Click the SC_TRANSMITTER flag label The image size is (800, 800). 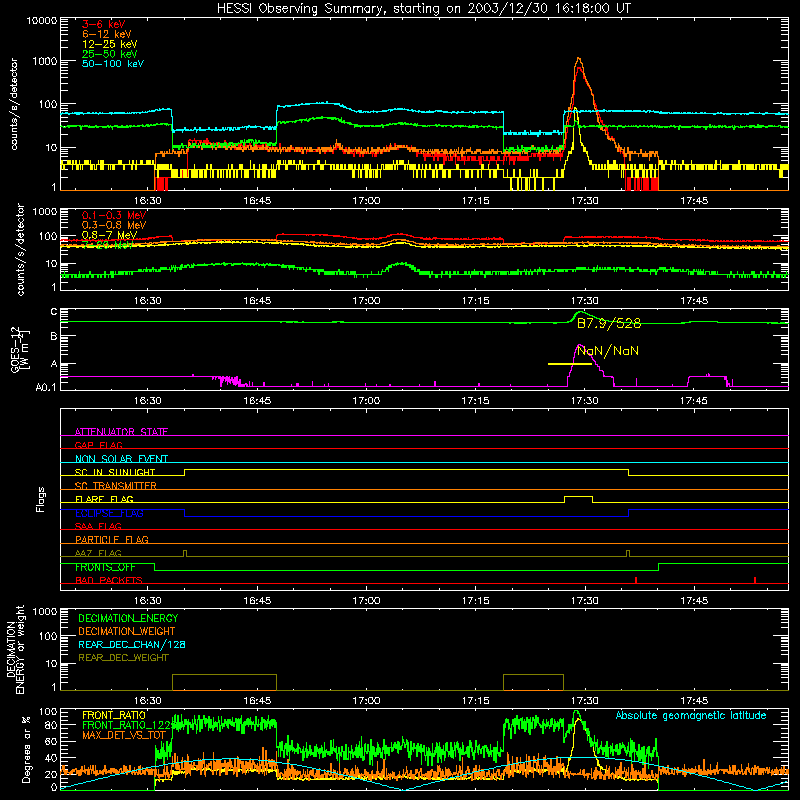116,486
